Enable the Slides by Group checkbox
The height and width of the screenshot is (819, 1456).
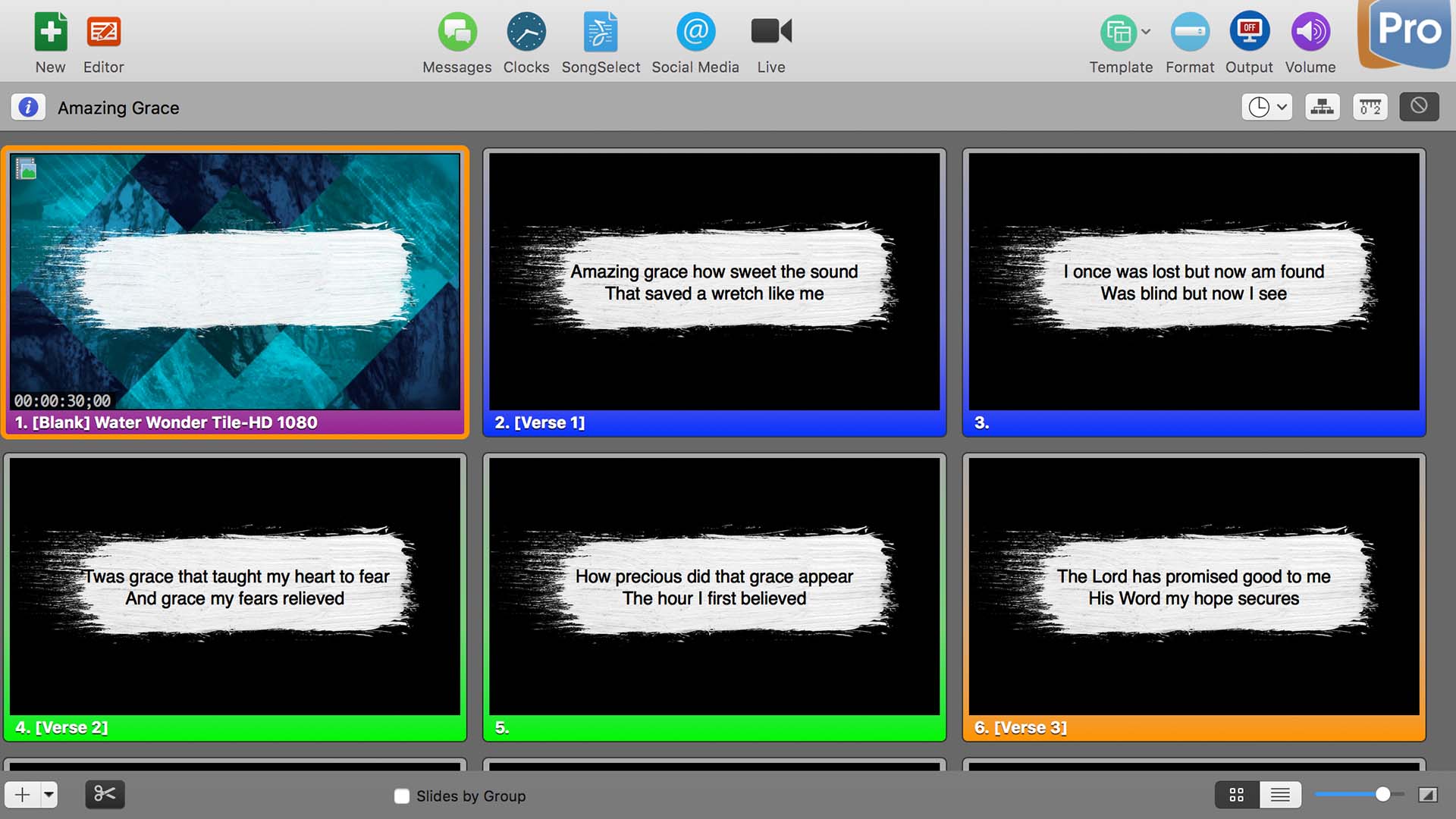click(x=402, y=796)
